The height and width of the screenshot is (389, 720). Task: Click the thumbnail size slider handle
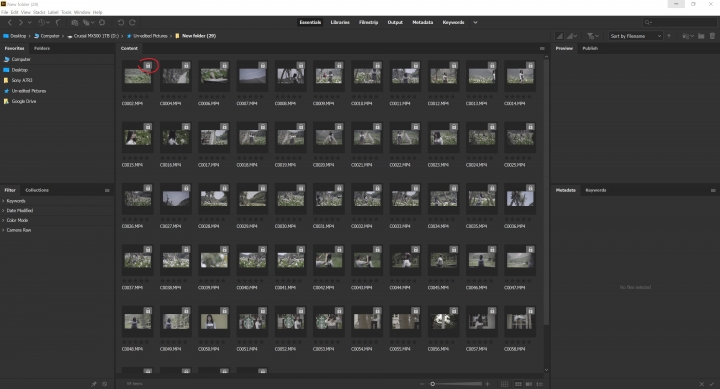433,384
